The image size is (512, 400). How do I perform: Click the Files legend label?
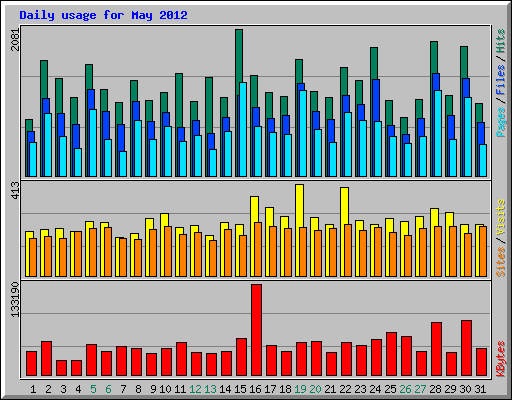[x=501, y=80]
